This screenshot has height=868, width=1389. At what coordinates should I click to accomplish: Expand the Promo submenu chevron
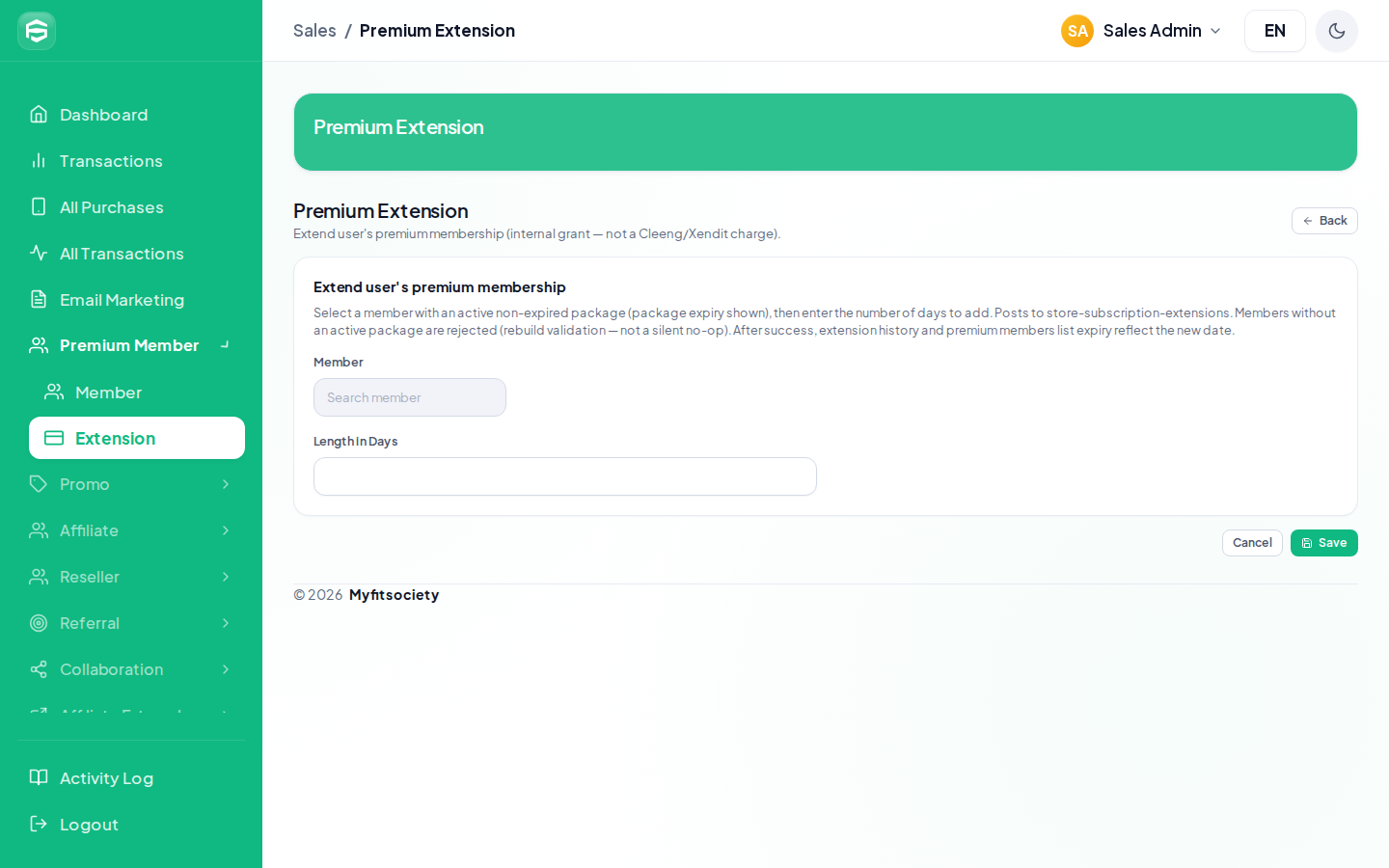coord(226,484)
